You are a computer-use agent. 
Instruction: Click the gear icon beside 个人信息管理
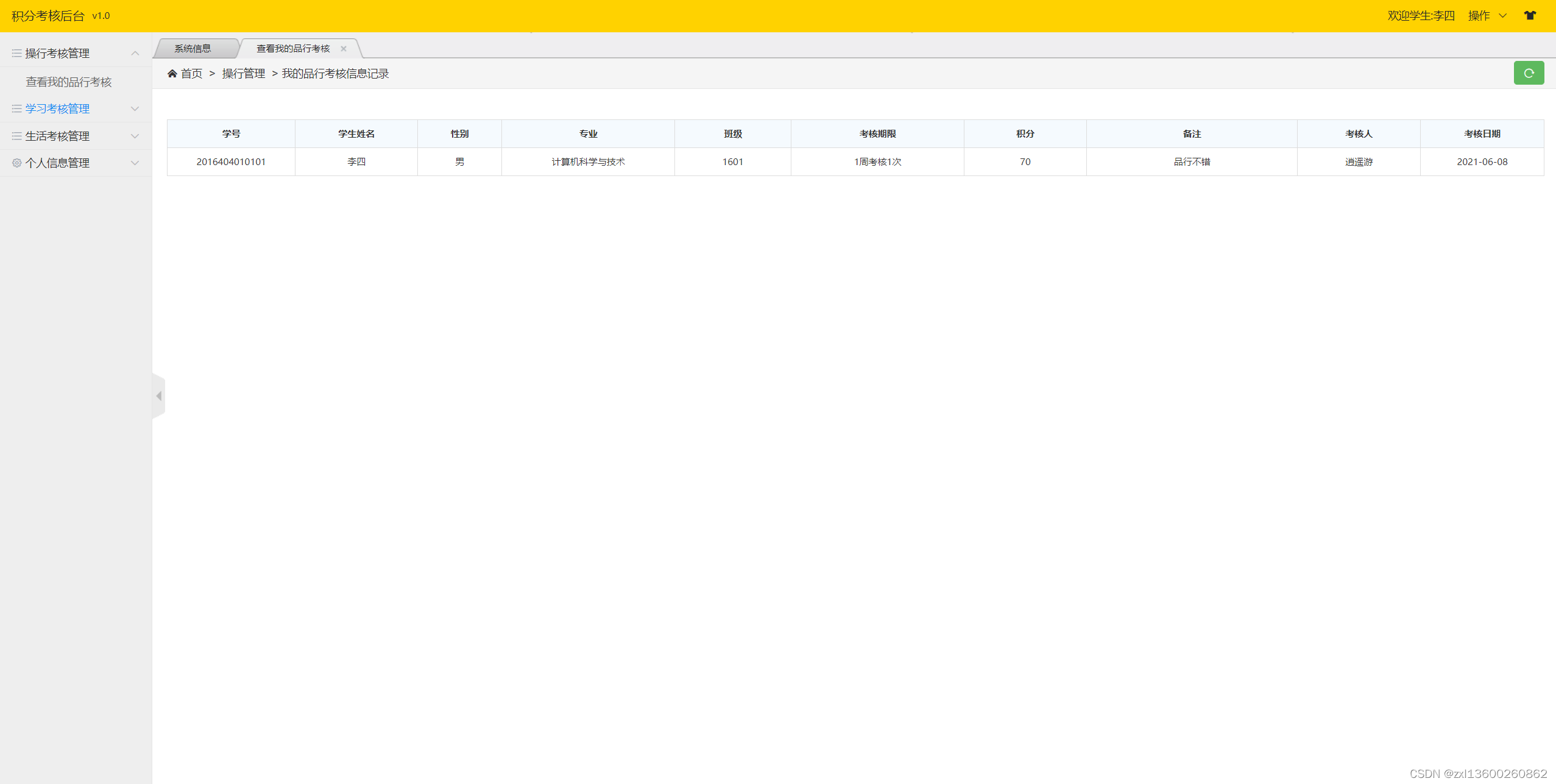click(x=16, y=163)
